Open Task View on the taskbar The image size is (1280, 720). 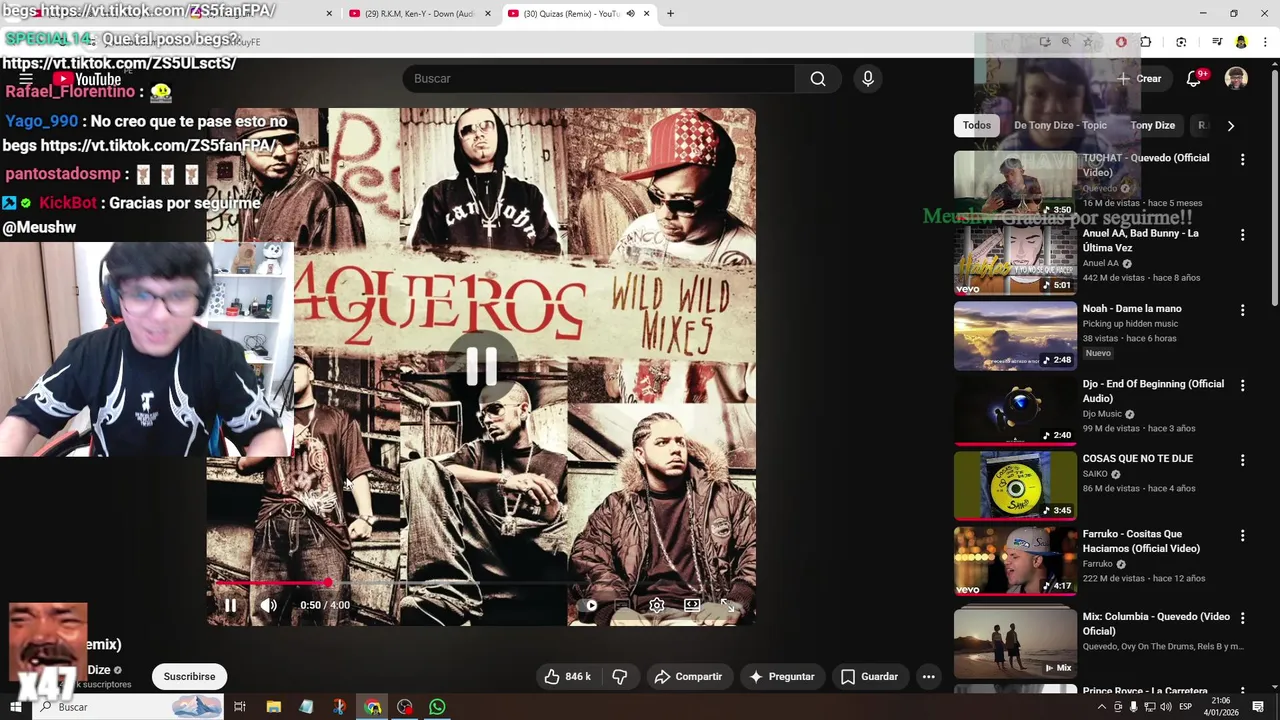240,707
